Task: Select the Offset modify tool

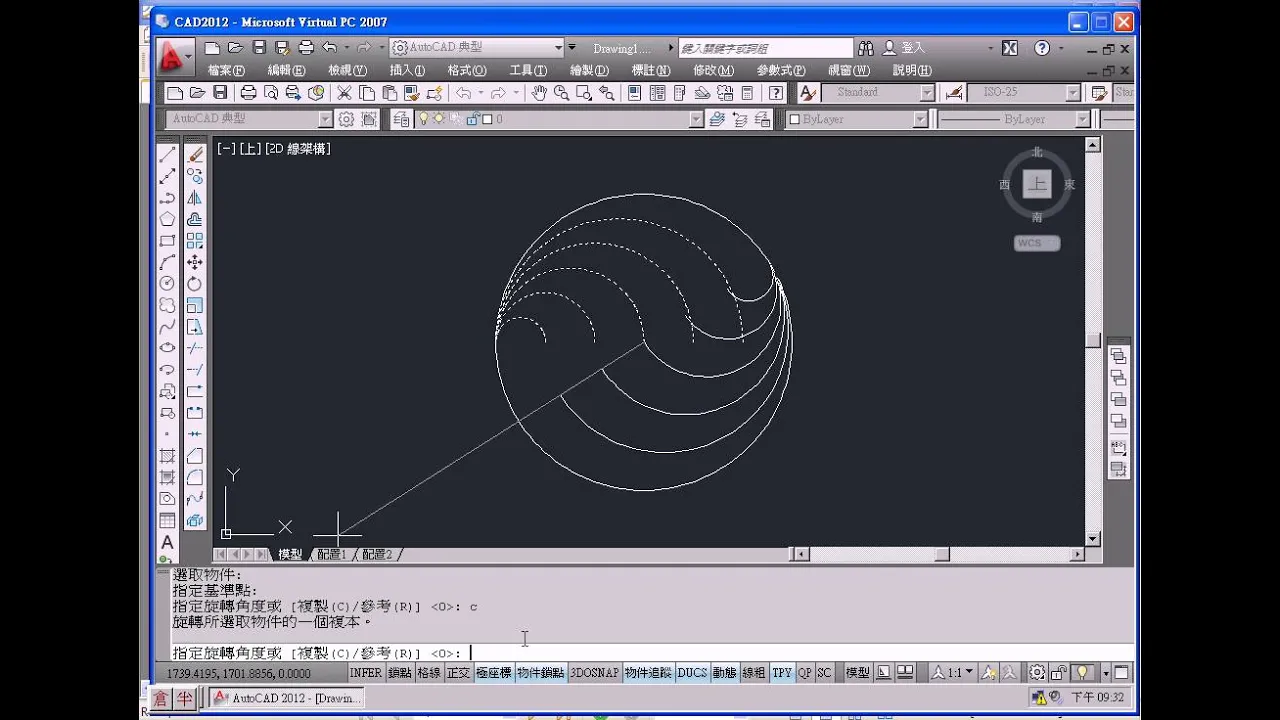Action: 195,219
